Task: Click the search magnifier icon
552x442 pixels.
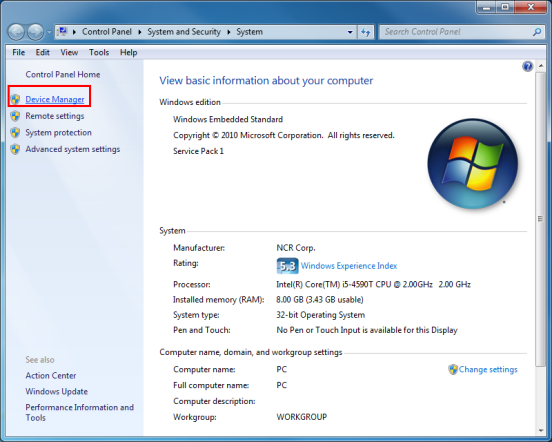Action: point(537,32)
